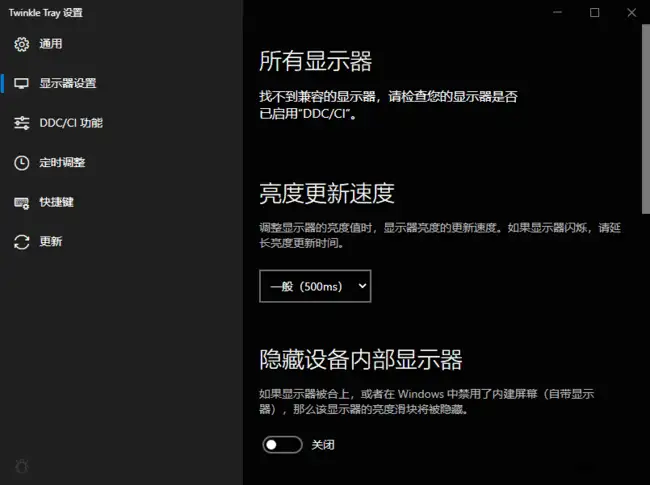Click the chevron arrow on the 500ms dropdown
This screenshot has height=485, width=650.
[x=361, y=286]
